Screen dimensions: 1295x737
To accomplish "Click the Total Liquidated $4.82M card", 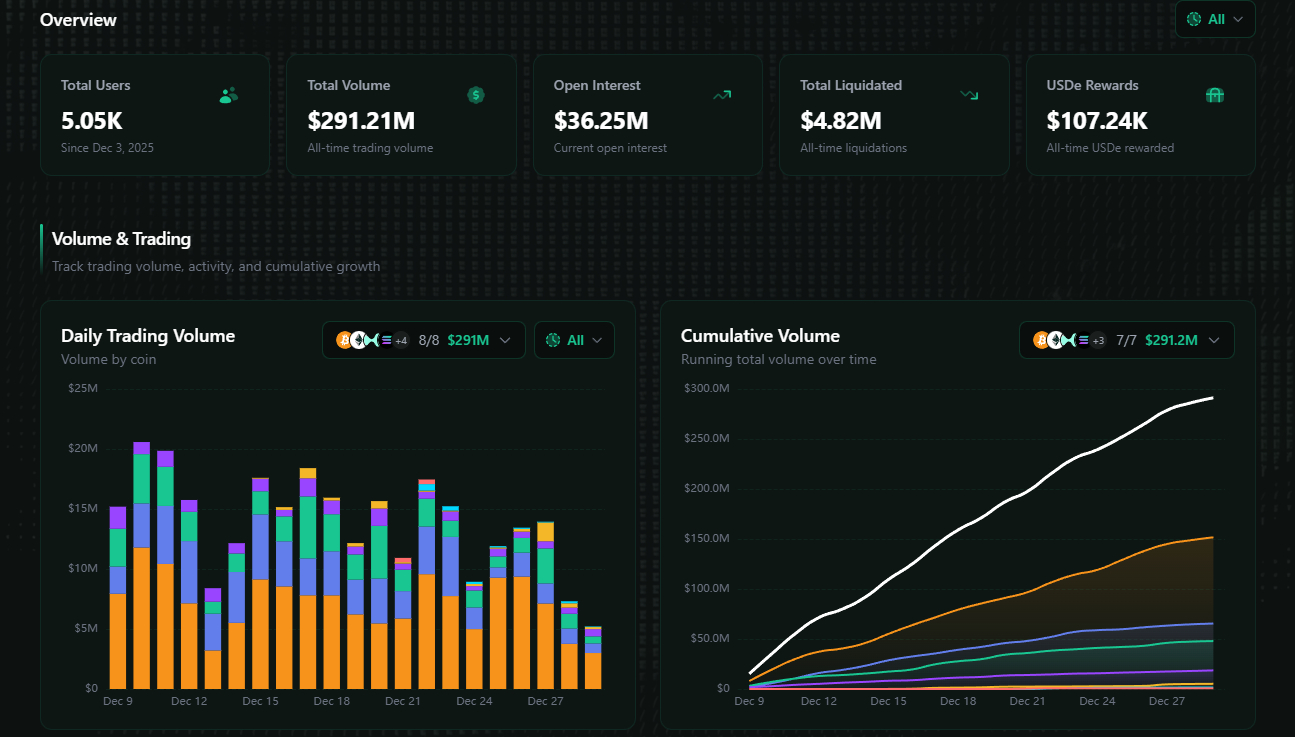I will 894,115.
